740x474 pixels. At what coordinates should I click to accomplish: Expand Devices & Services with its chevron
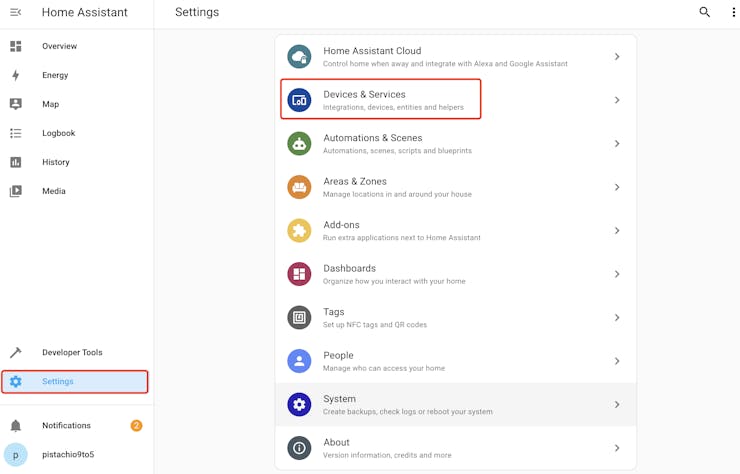pyautogui.click(x=617, y=100)
